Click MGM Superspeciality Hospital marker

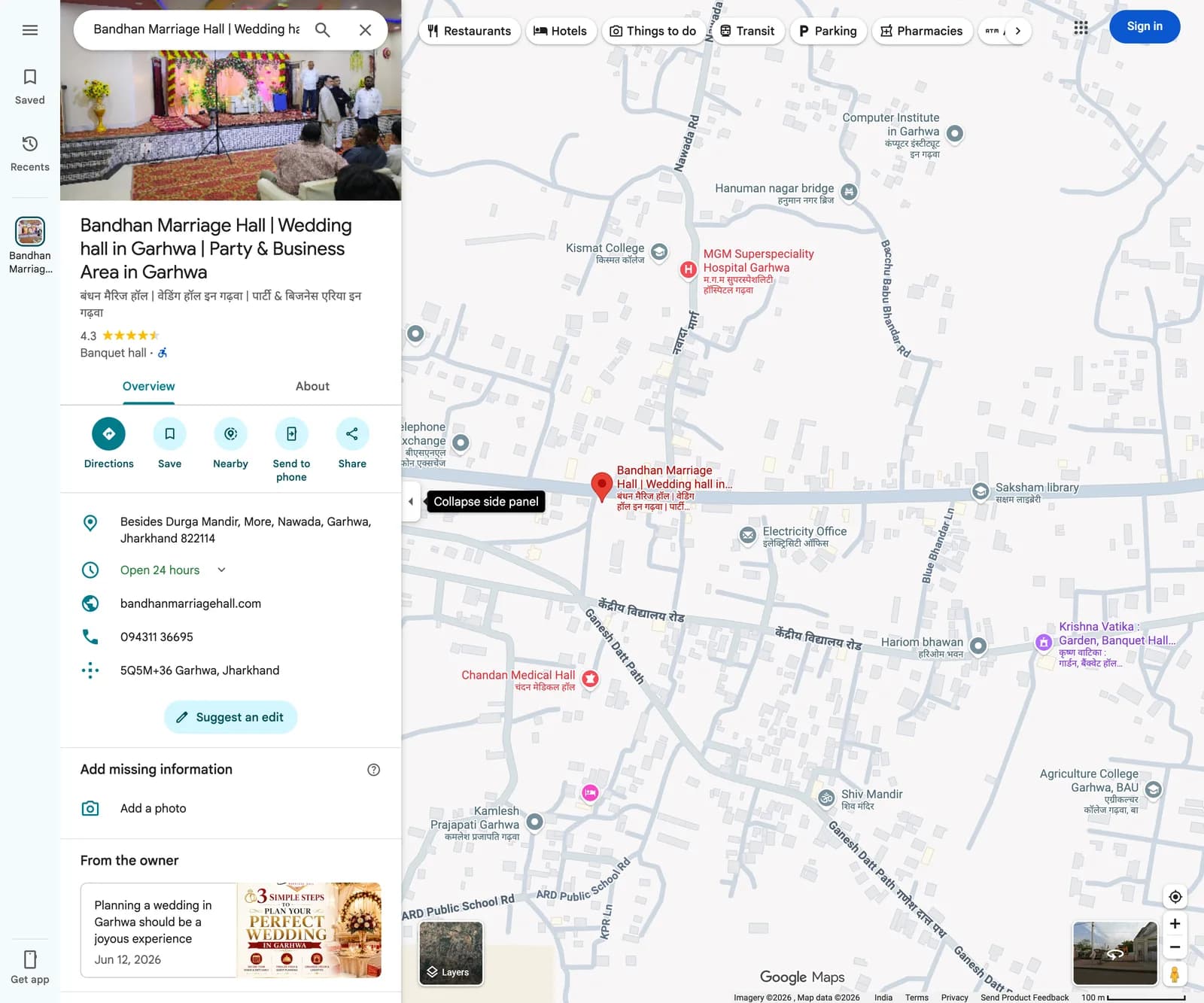[x=688, y=269]
